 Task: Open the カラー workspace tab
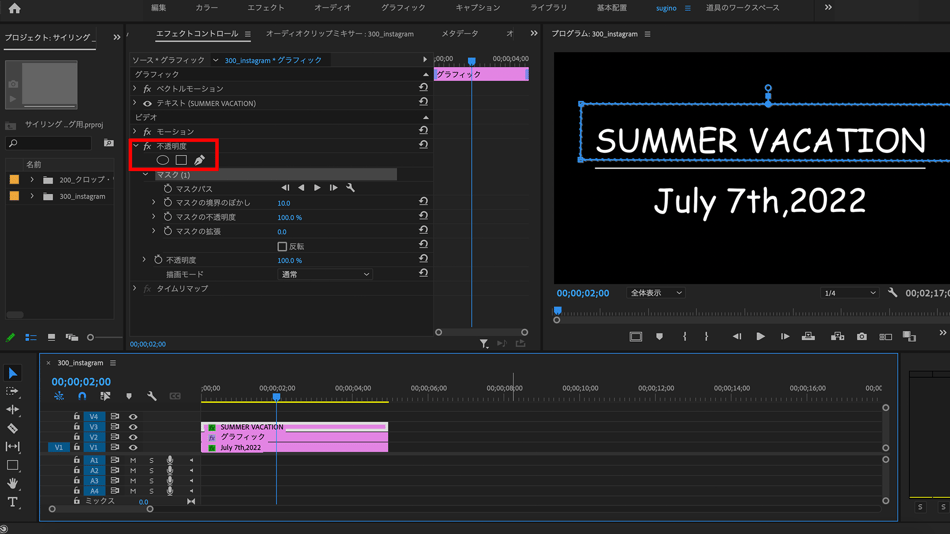click(x=207, y=8)
